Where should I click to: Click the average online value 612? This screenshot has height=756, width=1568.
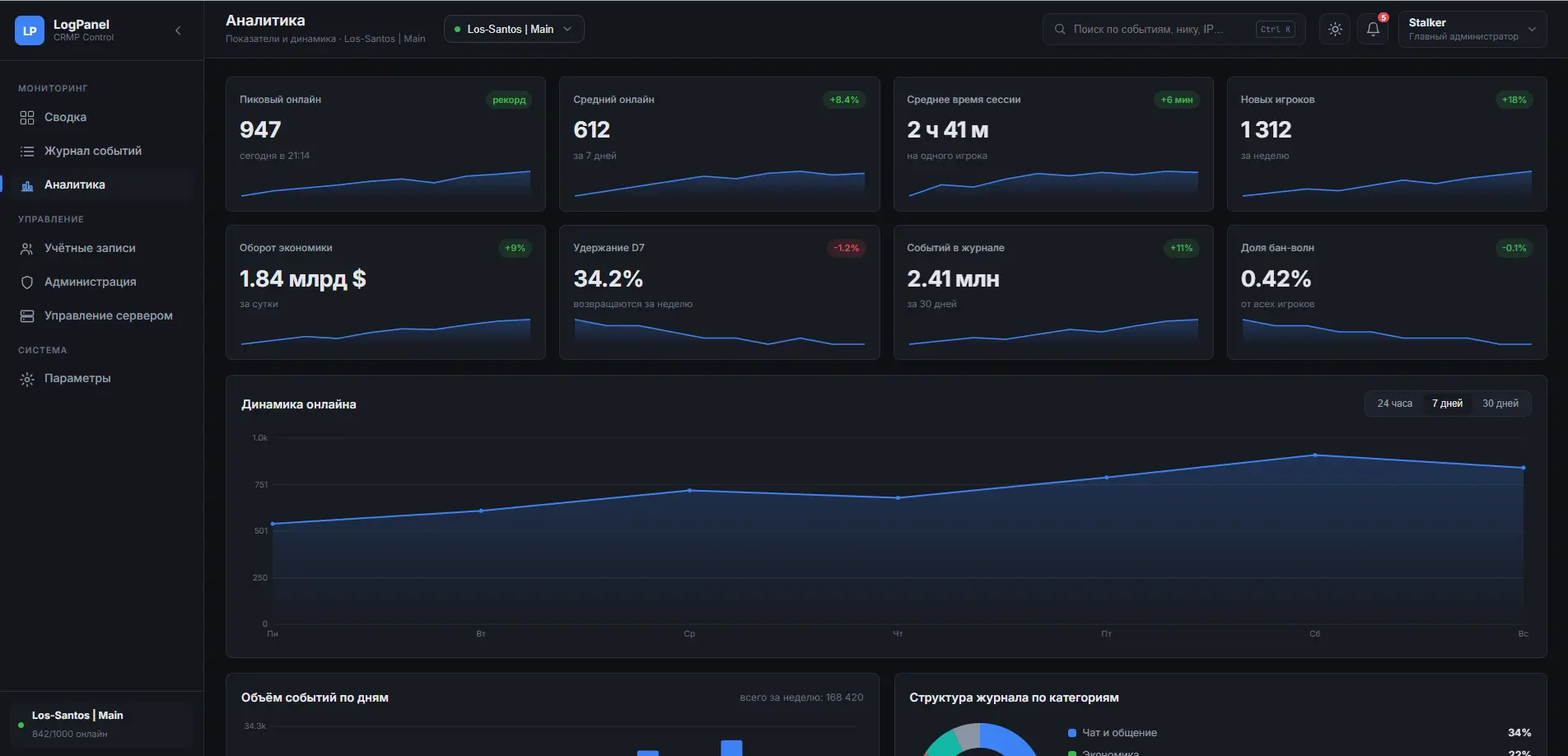(x=591, y=130)
